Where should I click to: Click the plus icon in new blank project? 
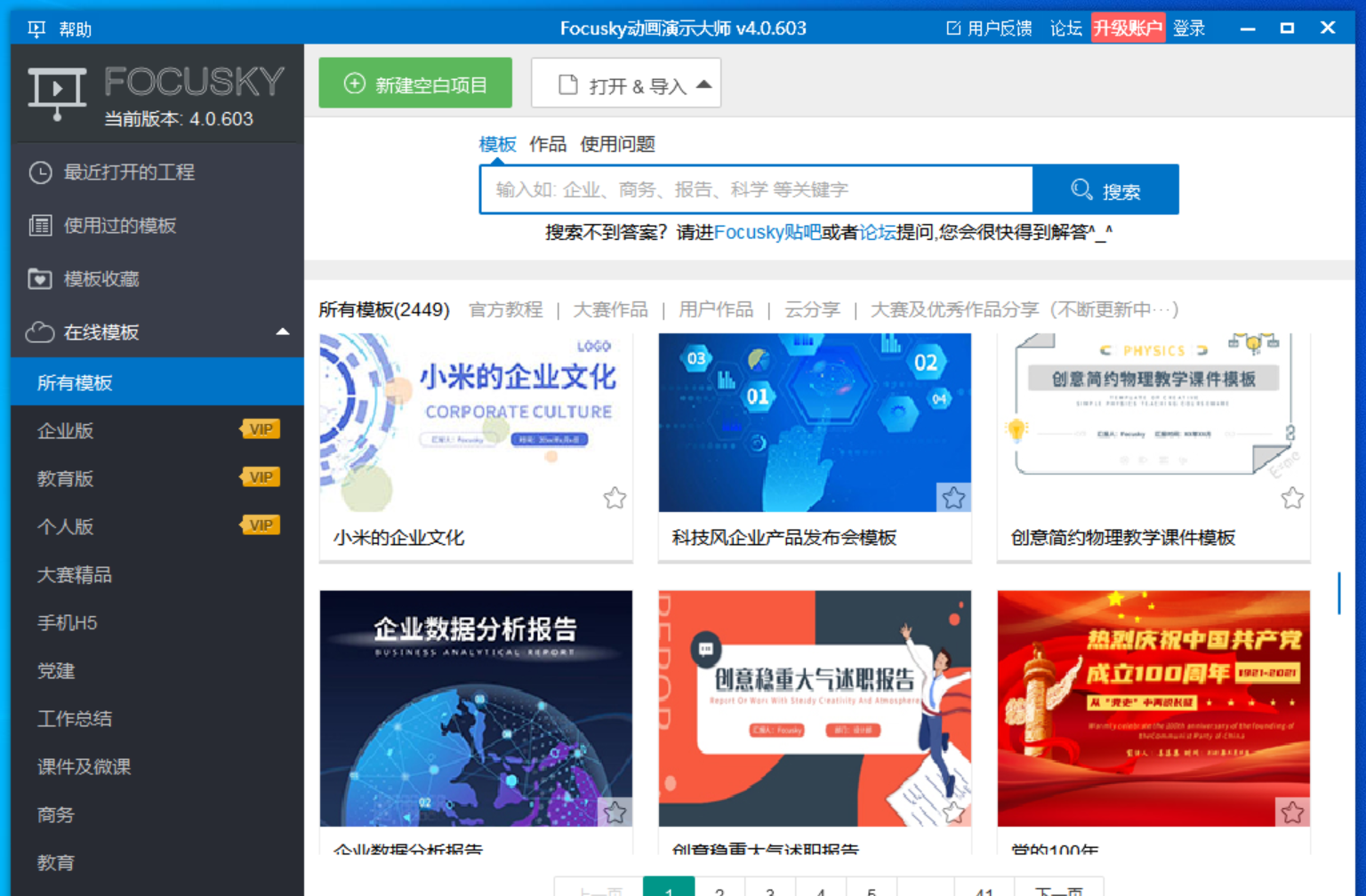(x=354, y=84)
